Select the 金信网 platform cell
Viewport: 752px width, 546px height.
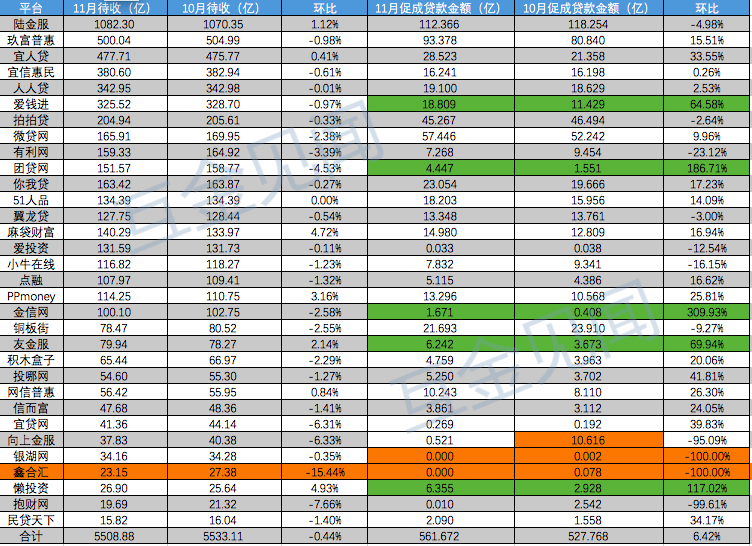click(31, 312)
